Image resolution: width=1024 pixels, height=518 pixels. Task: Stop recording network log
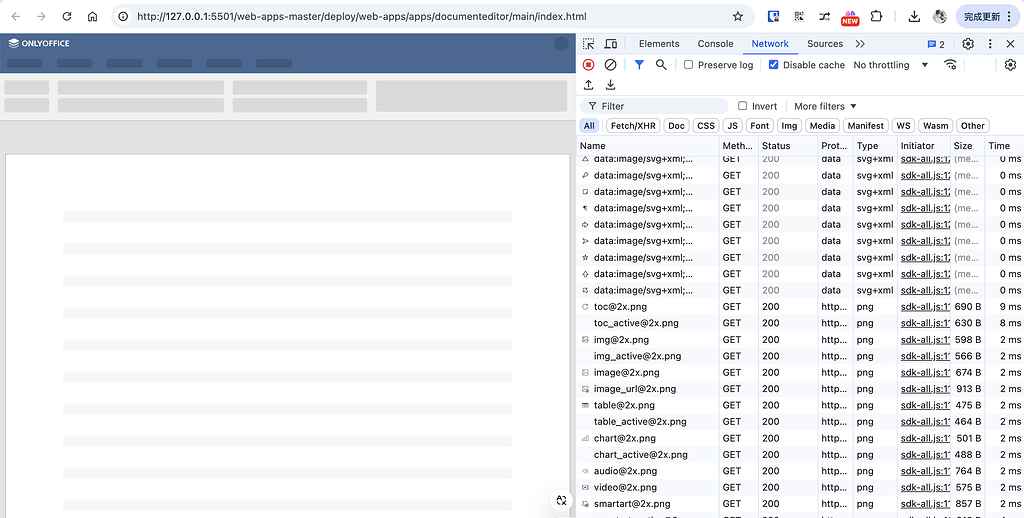point(588,65)
